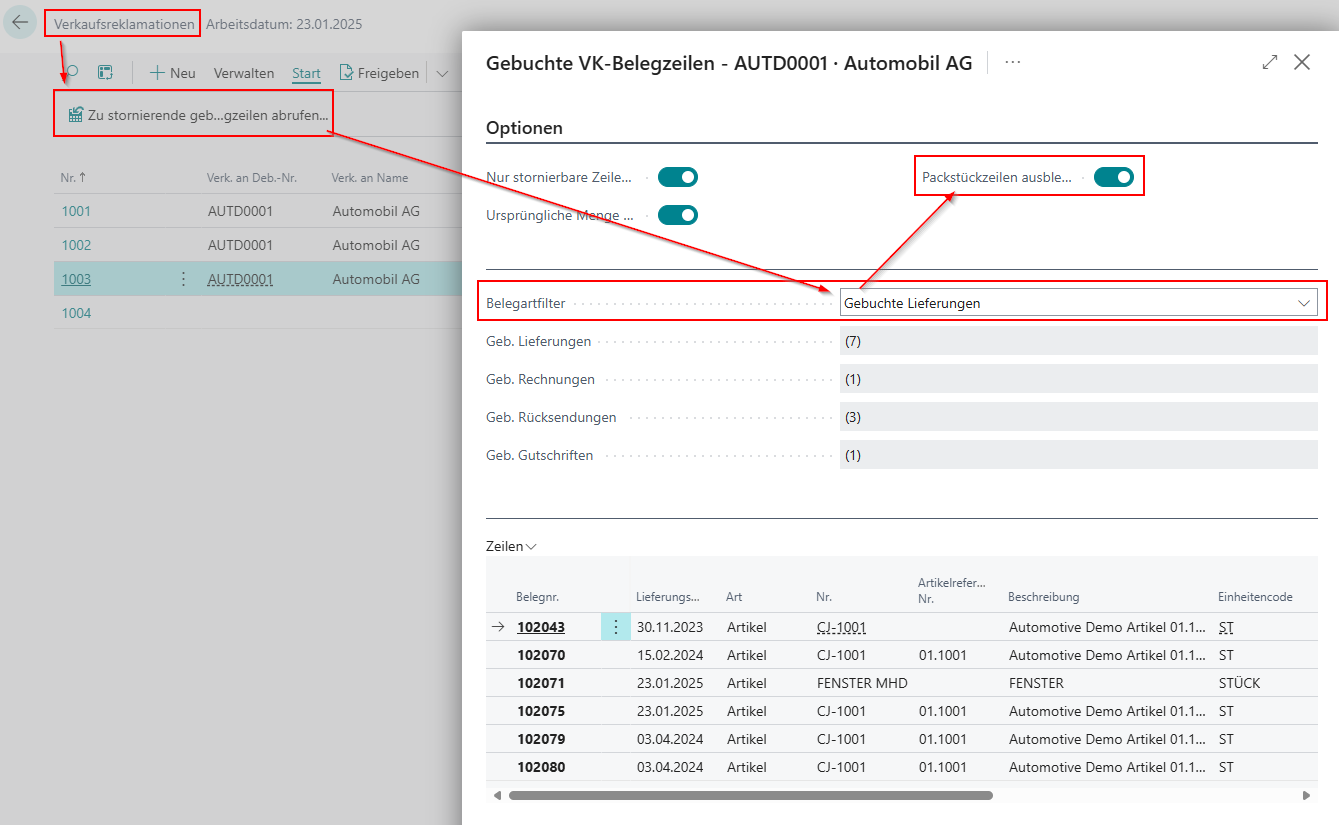Image resolution: width=1339 pixels, height=825 pixels.
Task: Switch to the Start tab
Action: point(306,73)
